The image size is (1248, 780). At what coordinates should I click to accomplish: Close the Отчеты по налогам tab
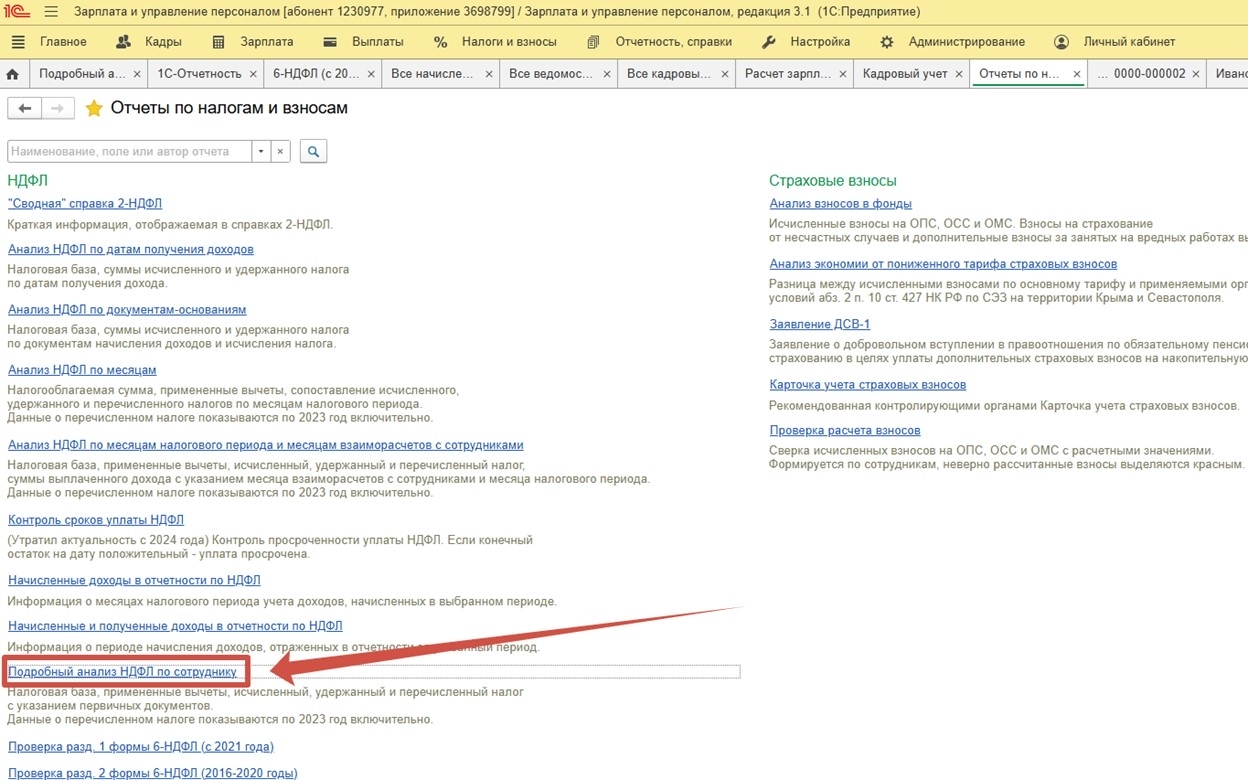pos(1077,74)
